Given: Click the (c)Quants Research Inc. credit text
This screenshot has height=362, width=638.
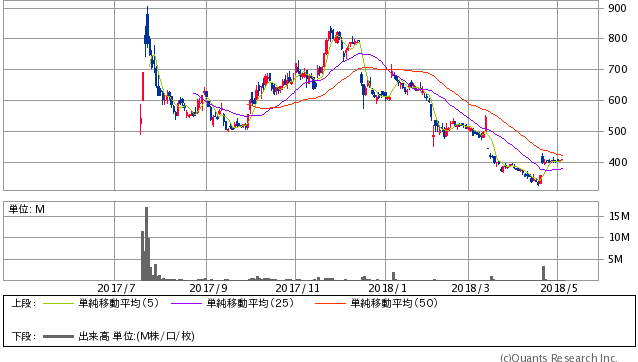Looking at the screenshot, I should pos(559,358).
